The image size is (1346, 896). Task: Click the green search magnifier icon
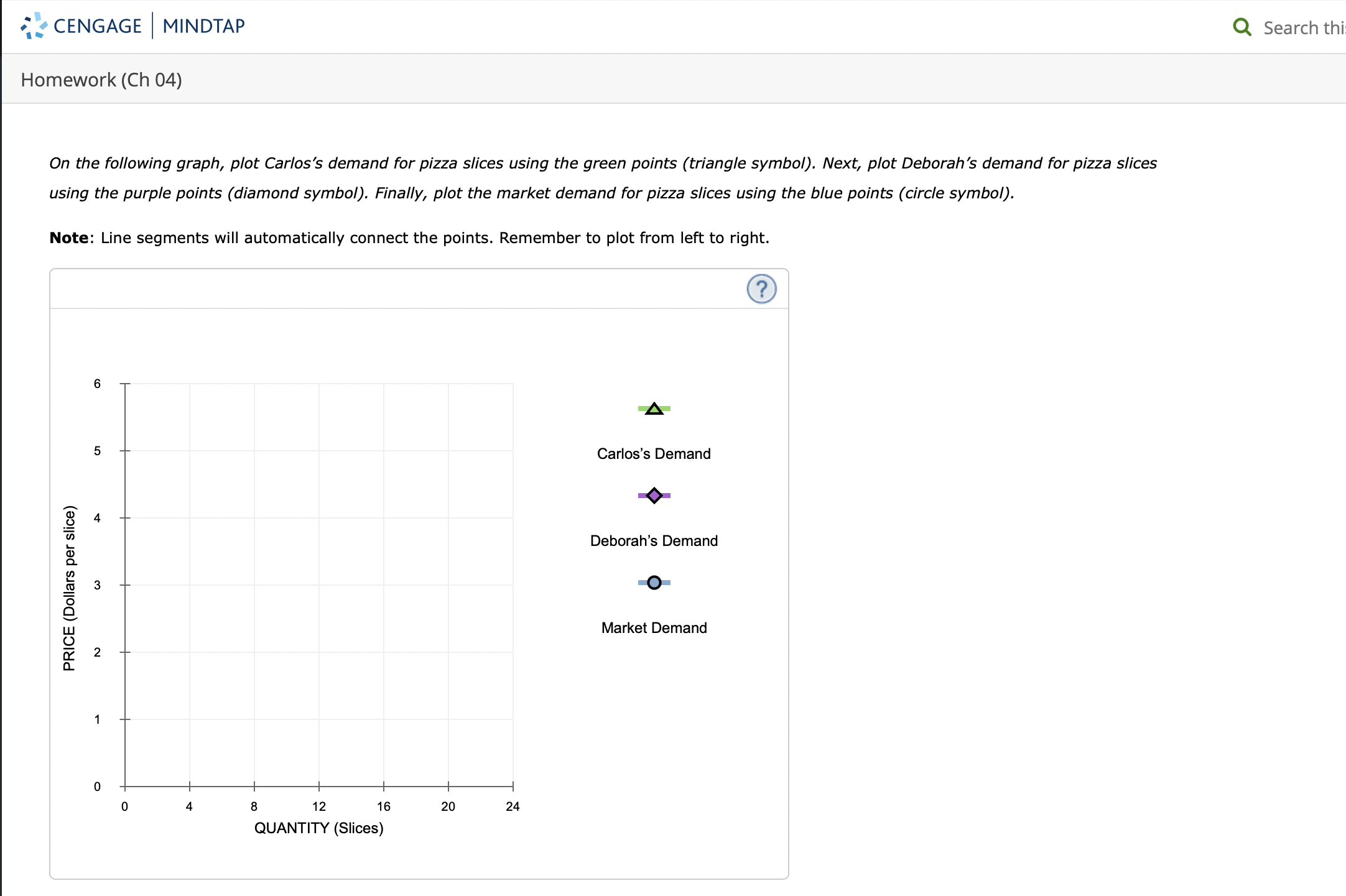(x=1242, y=26)
